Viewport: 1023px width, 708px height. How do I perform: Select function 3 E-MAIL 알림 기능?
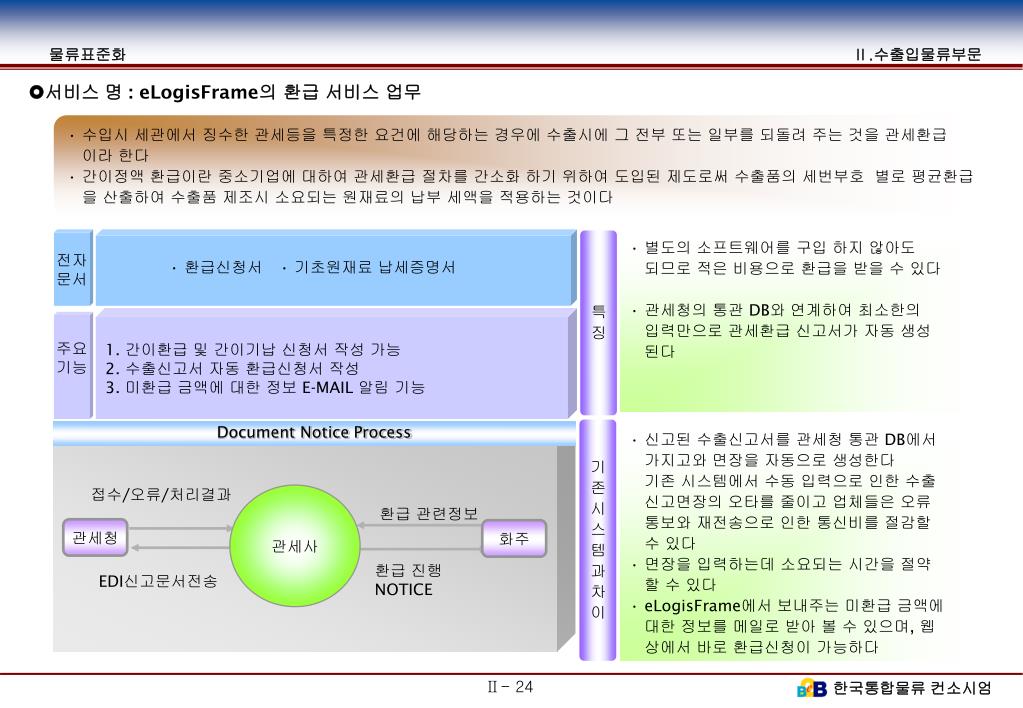click(x=266, y=388)
